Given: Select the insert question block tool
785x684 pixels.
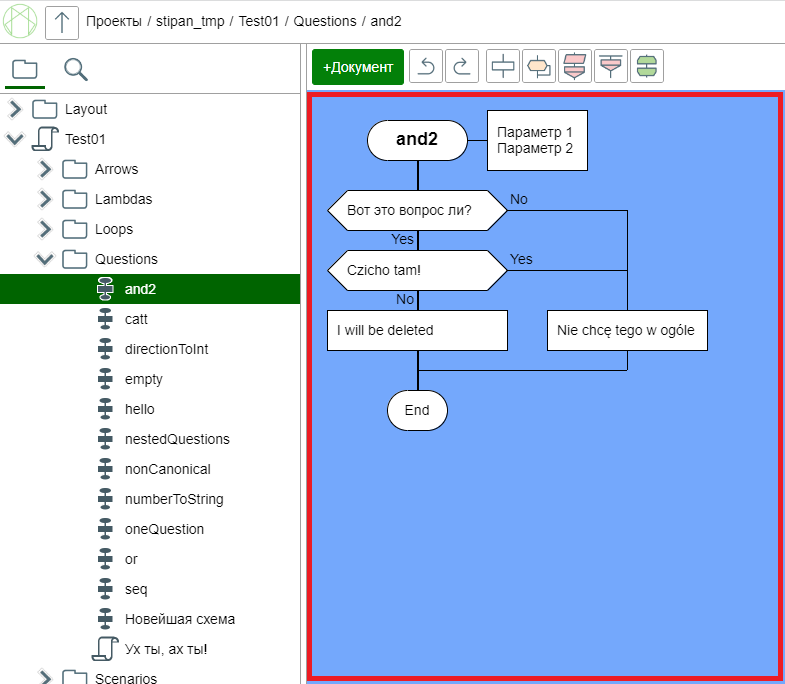Looking at the screenshot, I should click(x=539, y=67).
